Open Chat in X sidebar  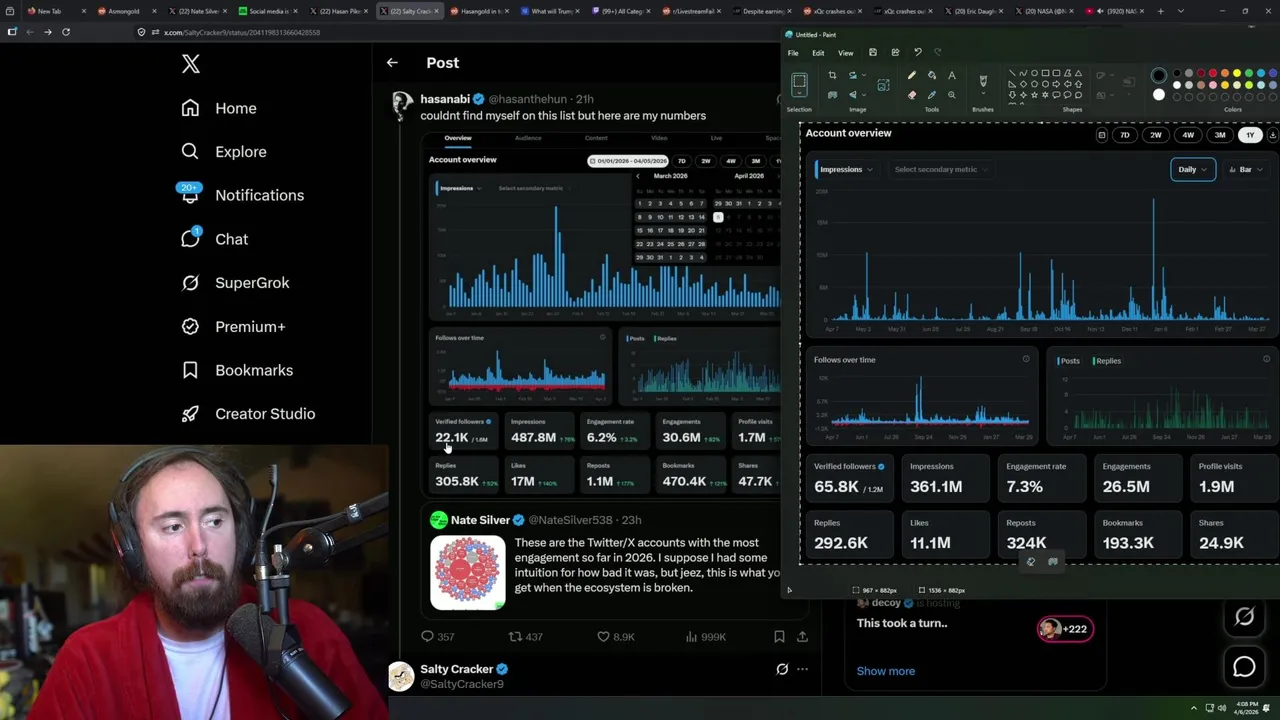[x=214, y=239]
